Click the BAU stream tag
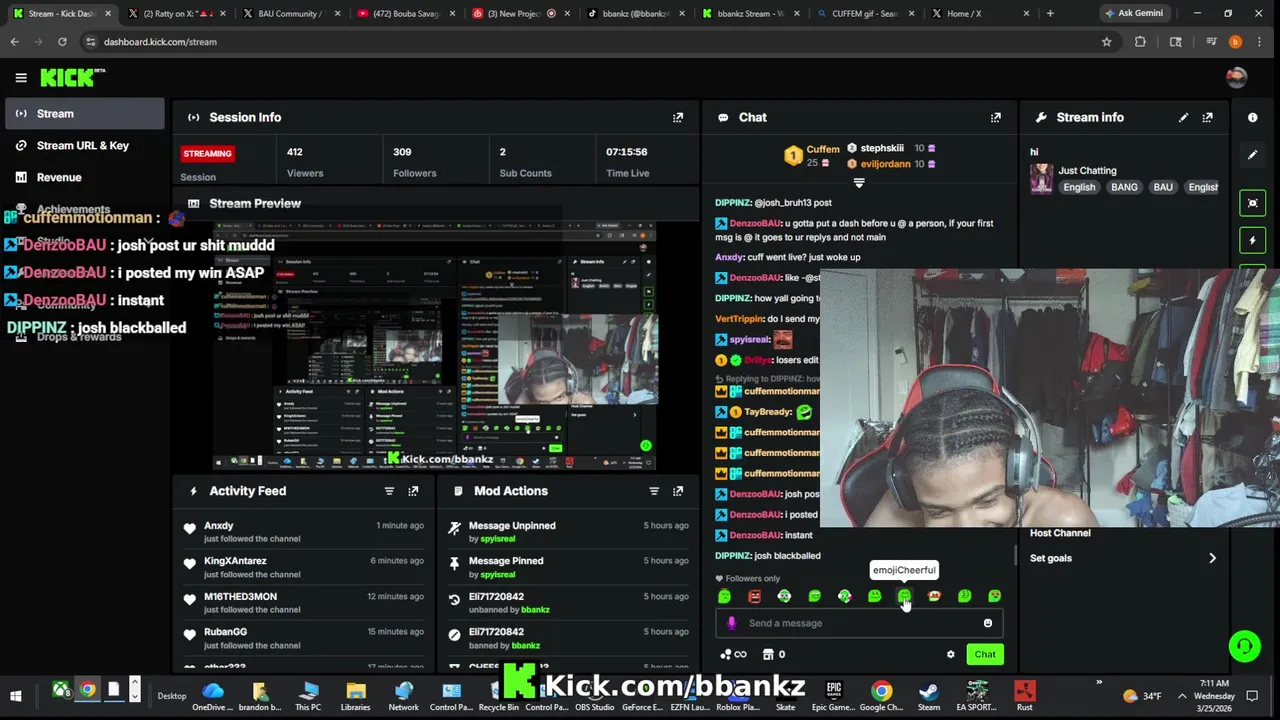The image size is (1280, 720). (x=1163, y=187)
